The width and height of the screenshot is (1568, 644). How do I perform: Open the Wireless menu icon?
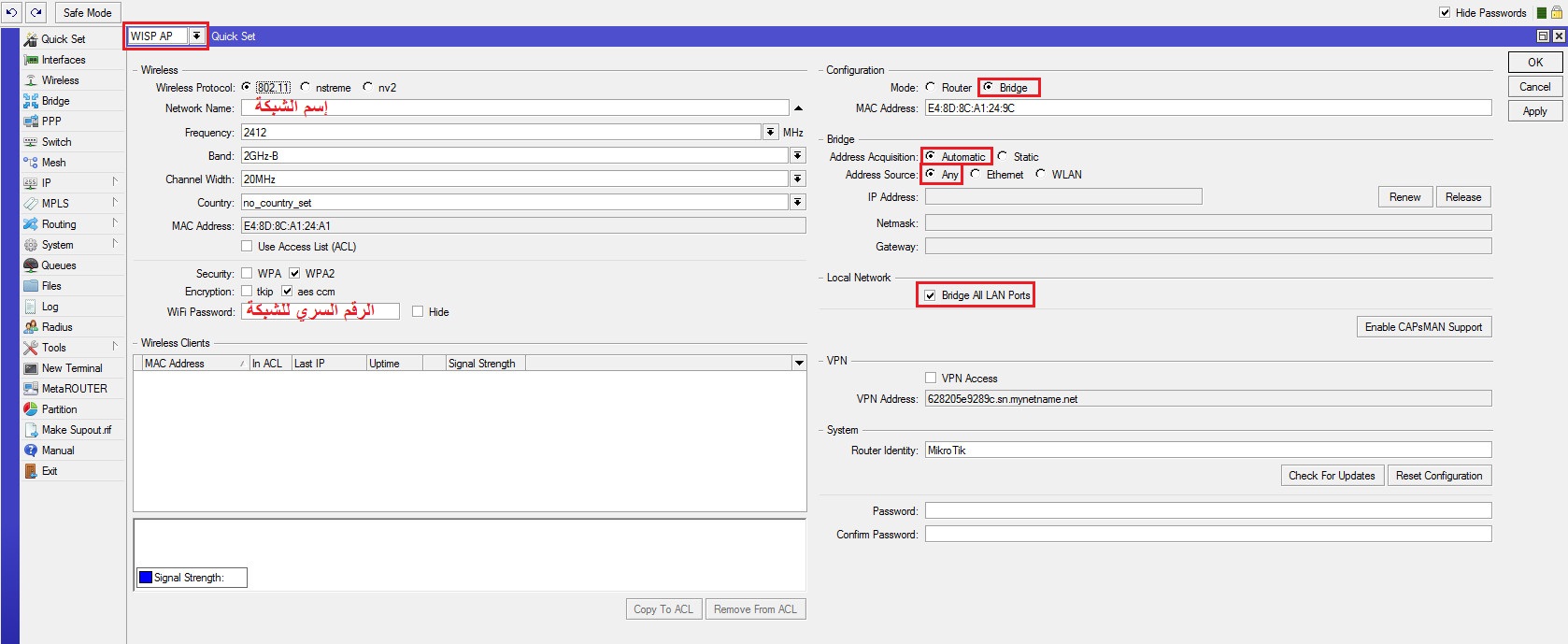point(31,80)
